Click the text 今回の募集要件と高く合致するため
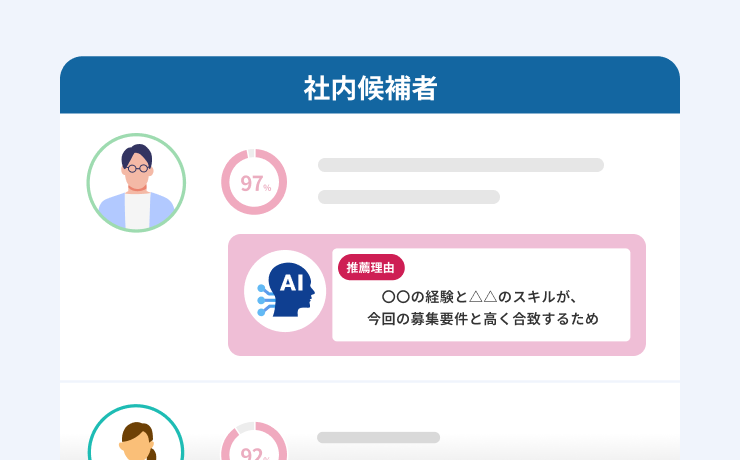This screenshot has height=460, width=740. [x=482, y=319]
